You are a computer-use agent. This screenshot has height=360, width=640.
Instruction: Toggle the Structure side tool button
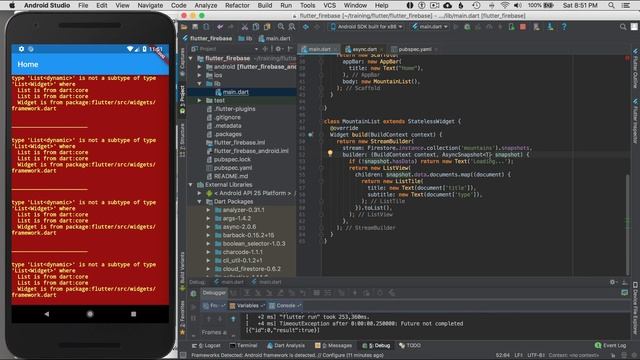click(182, 140)
